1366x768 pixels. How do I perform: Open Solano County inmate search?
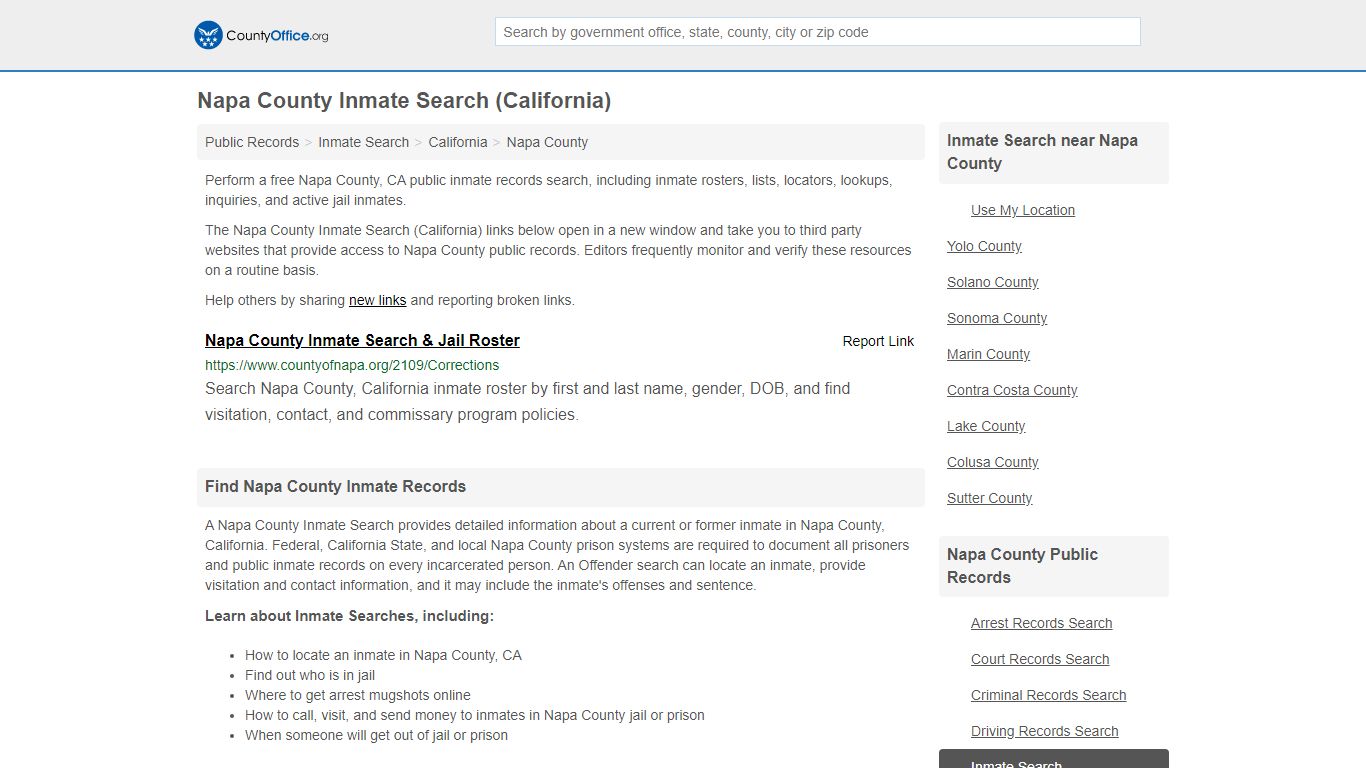tap(993, 282)
